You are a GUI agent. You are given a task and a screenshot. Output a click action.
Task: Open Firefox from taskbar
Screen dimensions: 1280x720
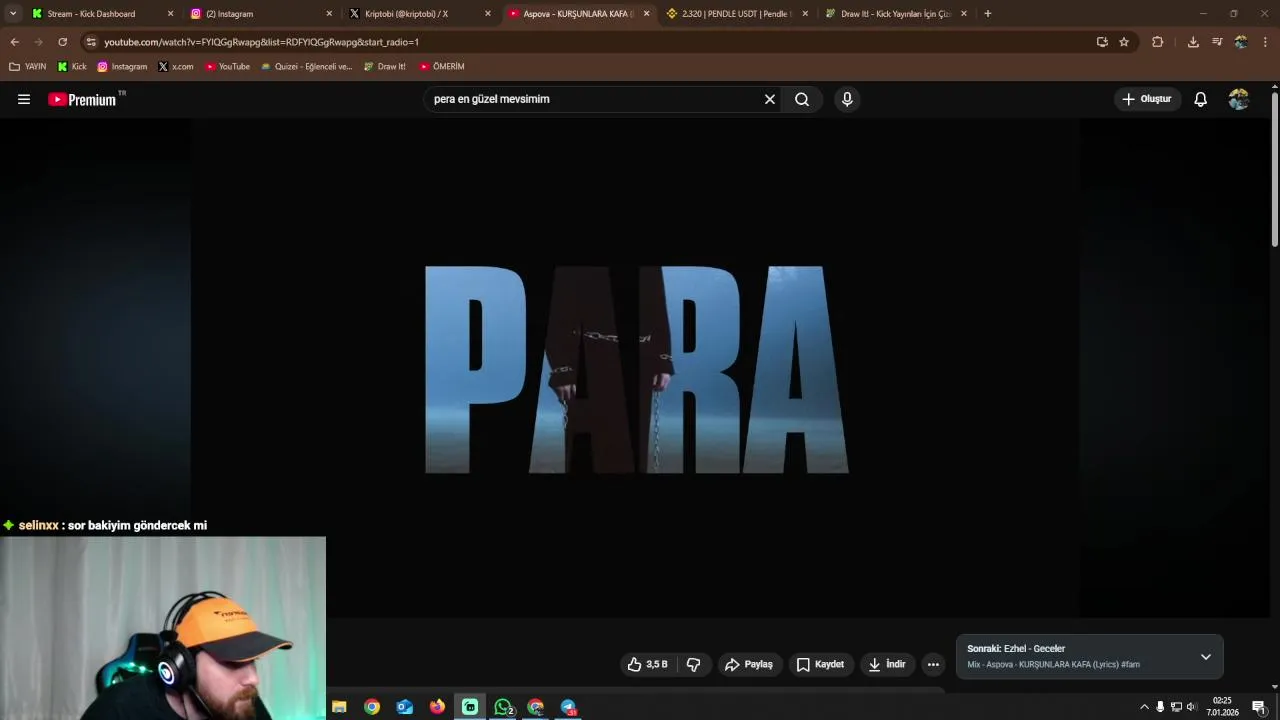[x=437, y=707]
